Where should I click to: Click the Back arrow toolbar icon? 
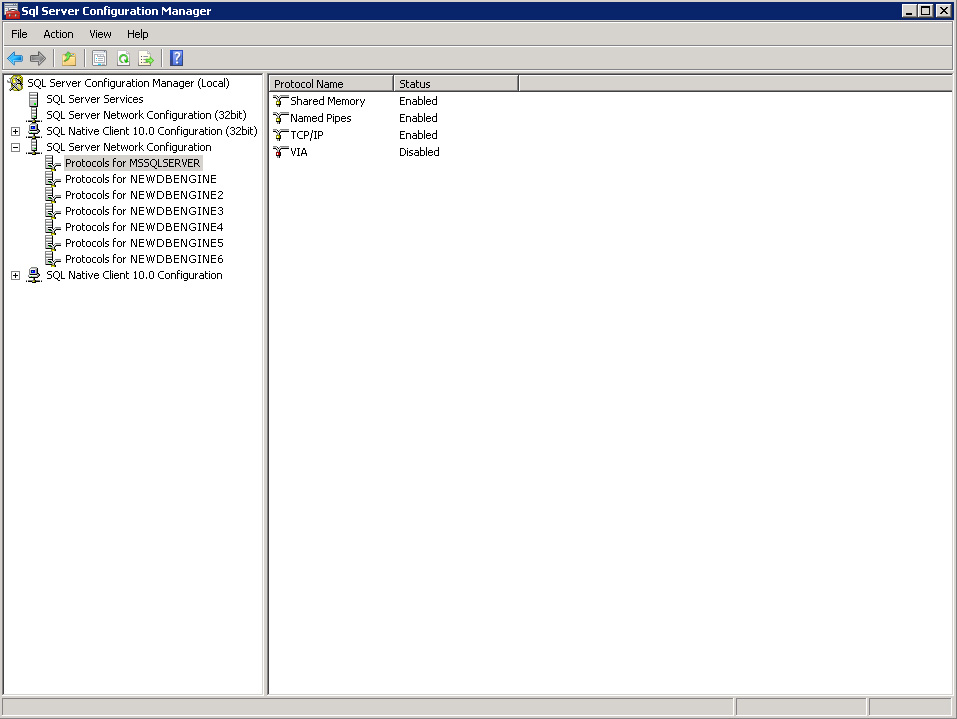click(15, 59)
